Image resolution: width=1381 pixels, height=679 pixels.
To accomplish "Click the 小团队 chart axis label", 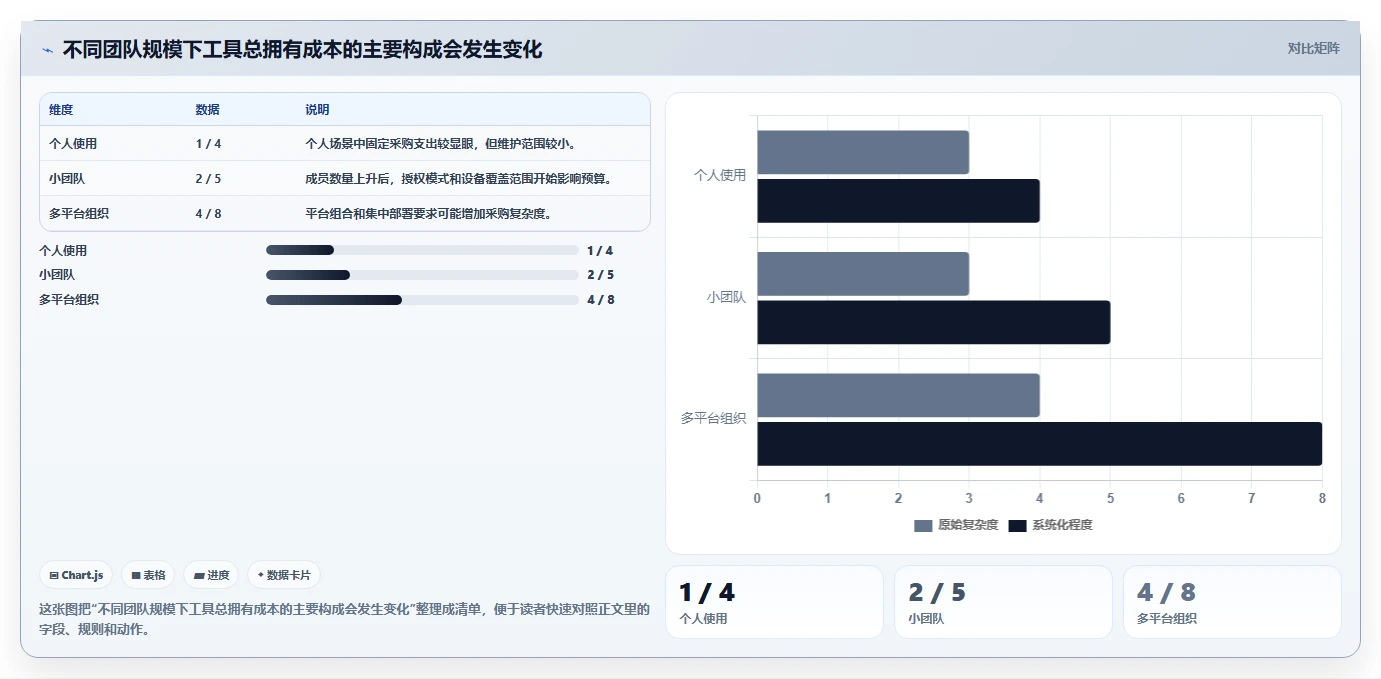I will pos(726,297).
